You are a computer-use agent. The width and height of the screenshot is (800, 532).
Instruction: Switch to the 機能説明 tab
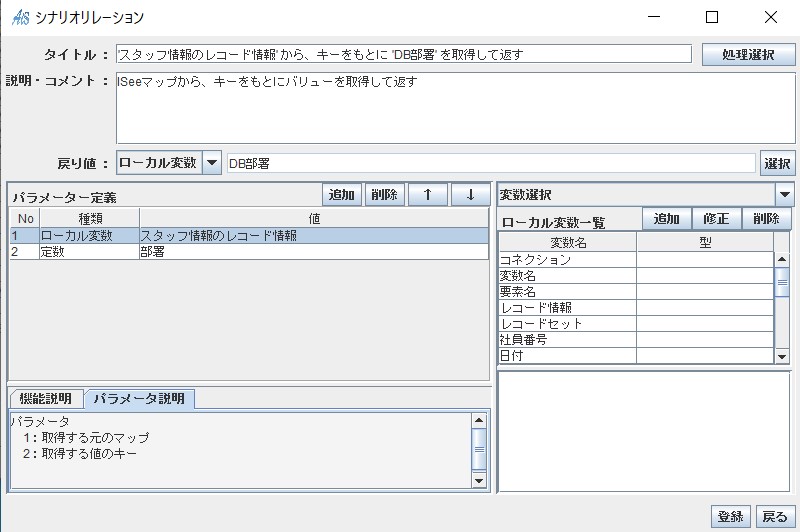coord(45,399)
